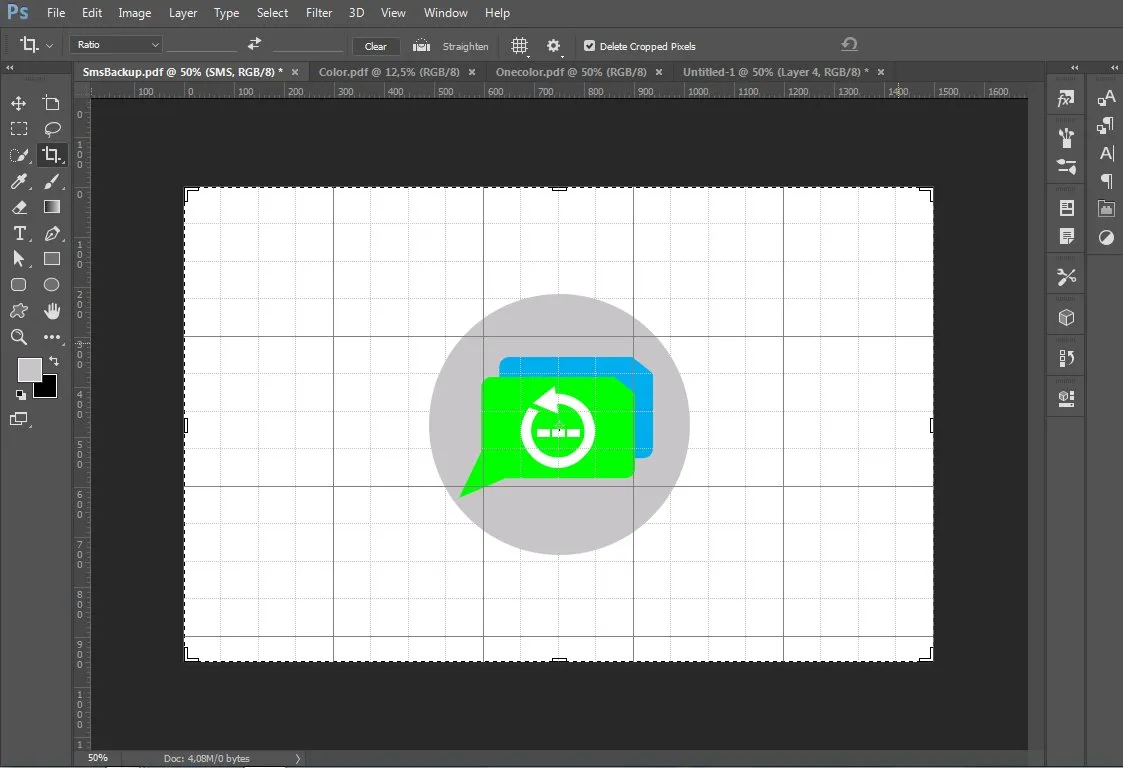The height and width of the screenshot is (768, 1123).
Task: Select the Brush tool
Action: point(52,181)
